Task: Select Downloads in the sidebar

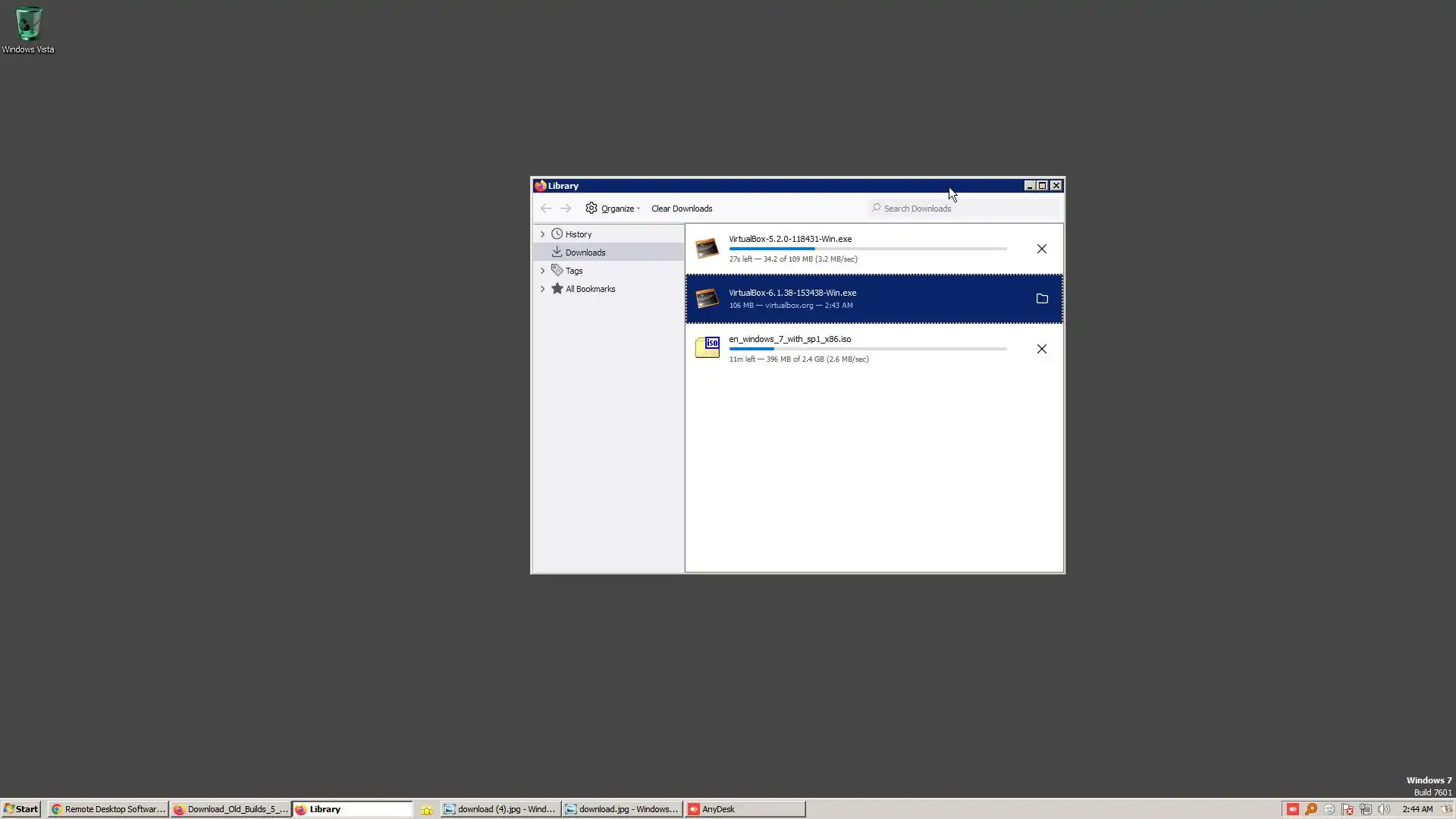Action: click(585, 253)
